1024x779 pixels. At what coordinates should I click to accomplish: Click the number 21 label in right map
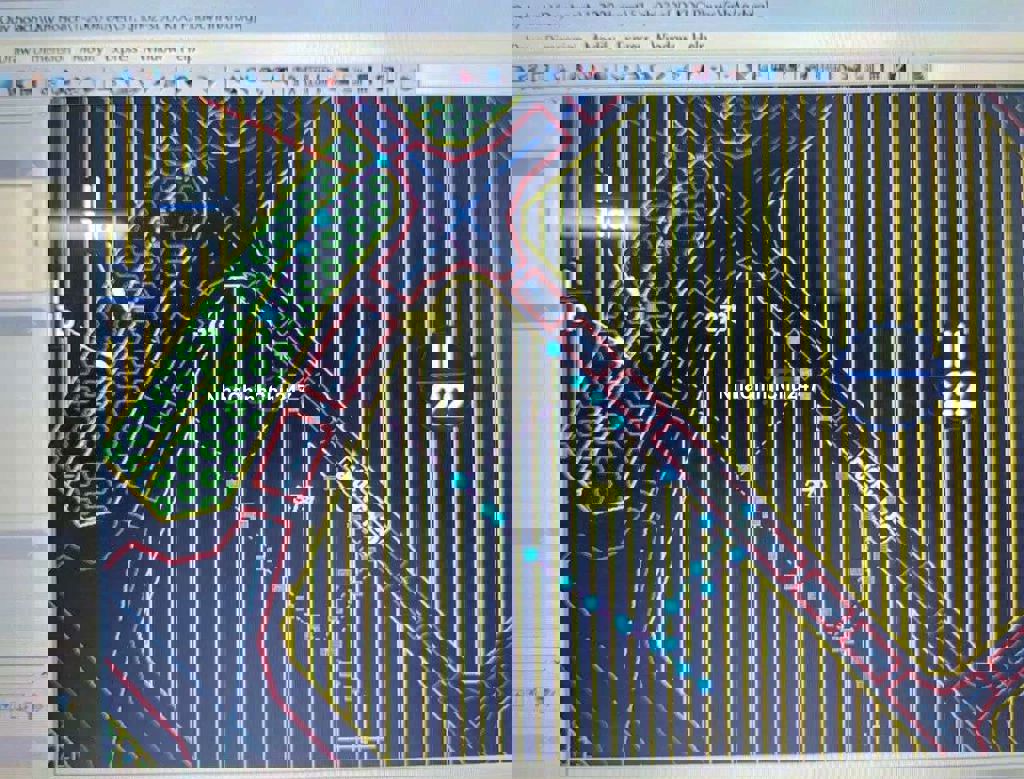click(714, 319)
